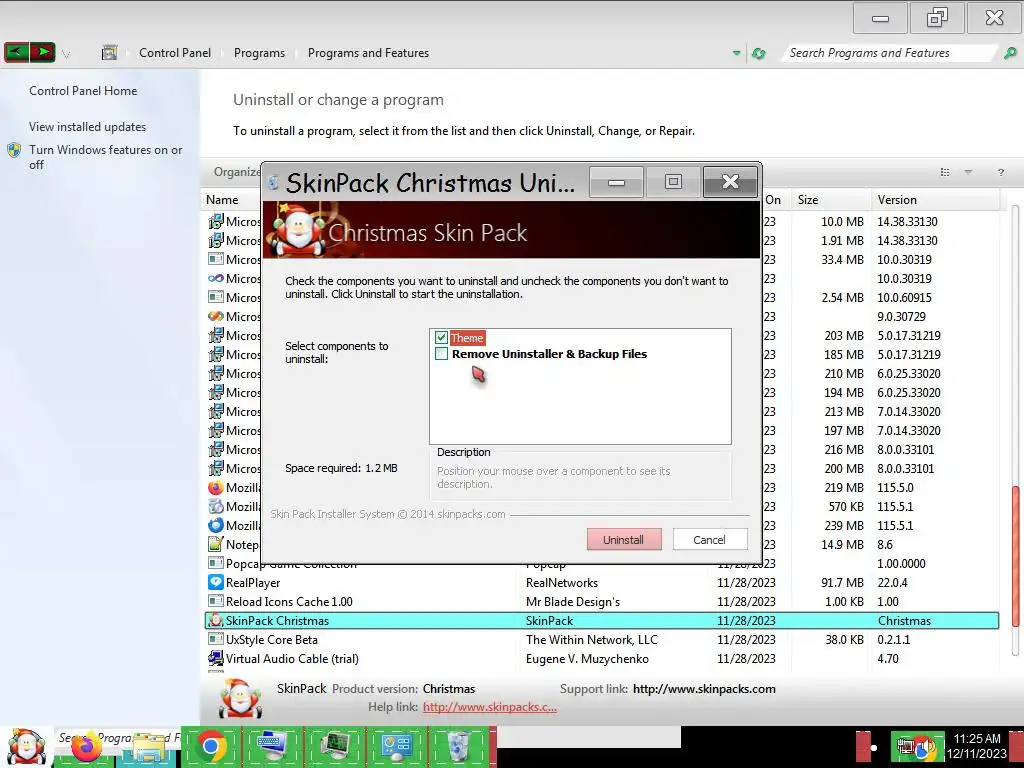This screenshot has width=1024, height=768.
Task: Click publisher The Within Network, LLC
Action: (x=592, y=639)
